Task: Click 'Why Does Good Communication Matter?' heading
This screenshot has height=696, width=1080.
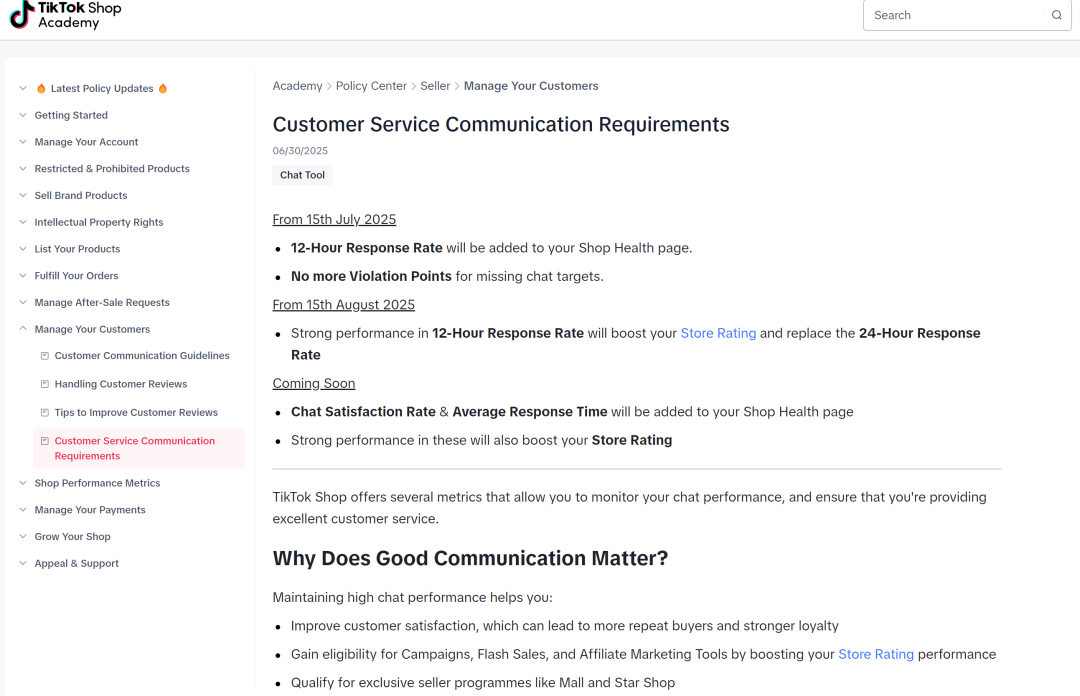Action: (470, 558)
